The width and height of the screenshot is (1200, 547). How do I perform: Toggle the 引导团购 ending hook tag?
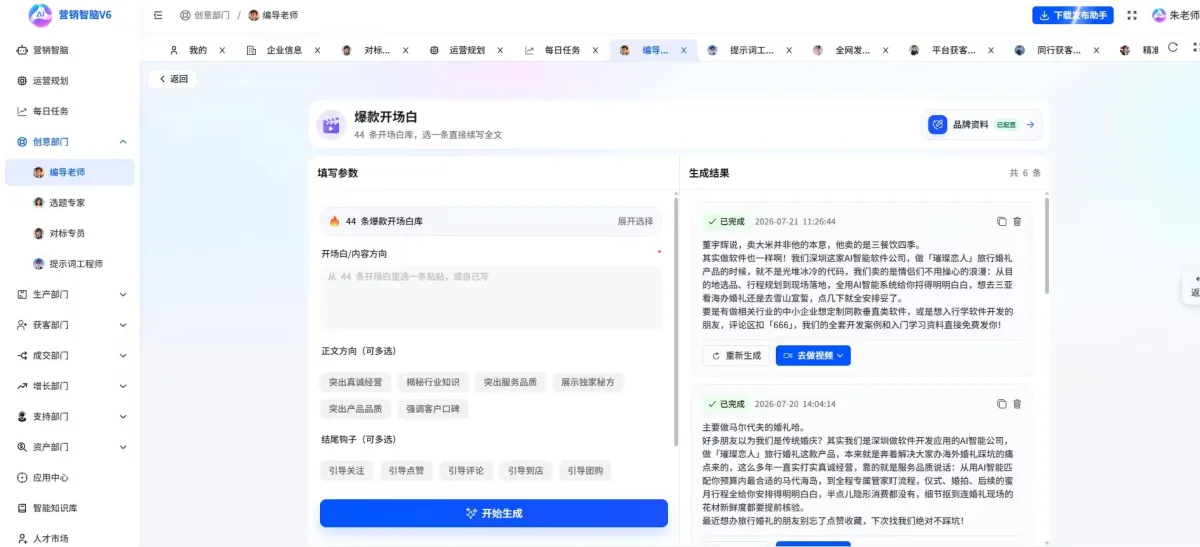tap(585, 470)
